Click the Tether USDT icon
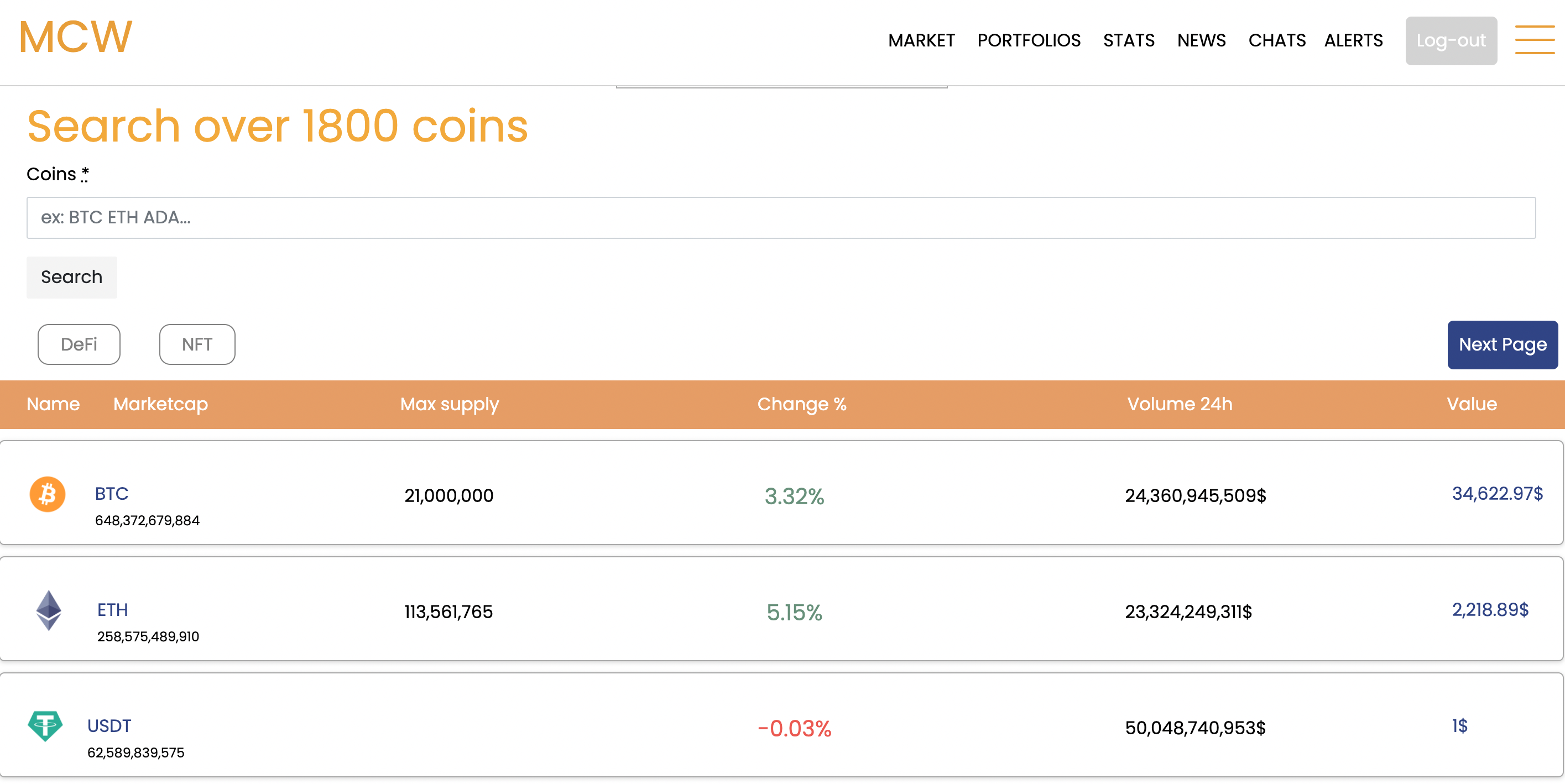The height and width of the screenshot is (784, 1565). [x=45, y=726]
